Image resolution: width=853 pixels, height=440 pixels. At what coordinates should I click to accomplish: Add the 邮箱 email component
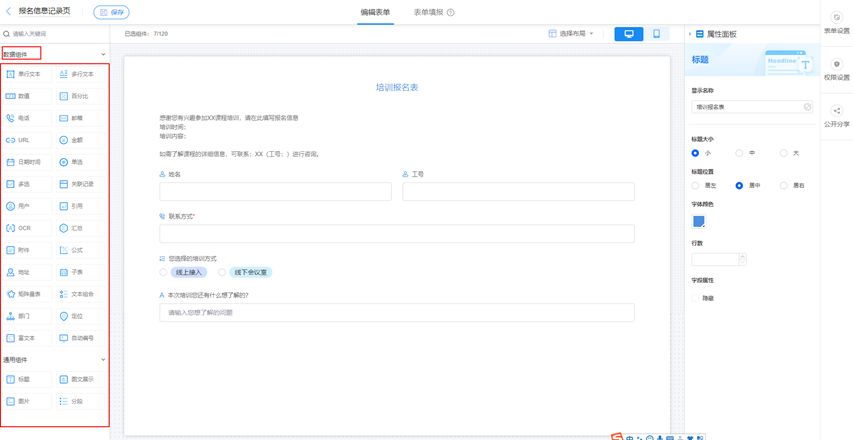[x=81, y=118]
